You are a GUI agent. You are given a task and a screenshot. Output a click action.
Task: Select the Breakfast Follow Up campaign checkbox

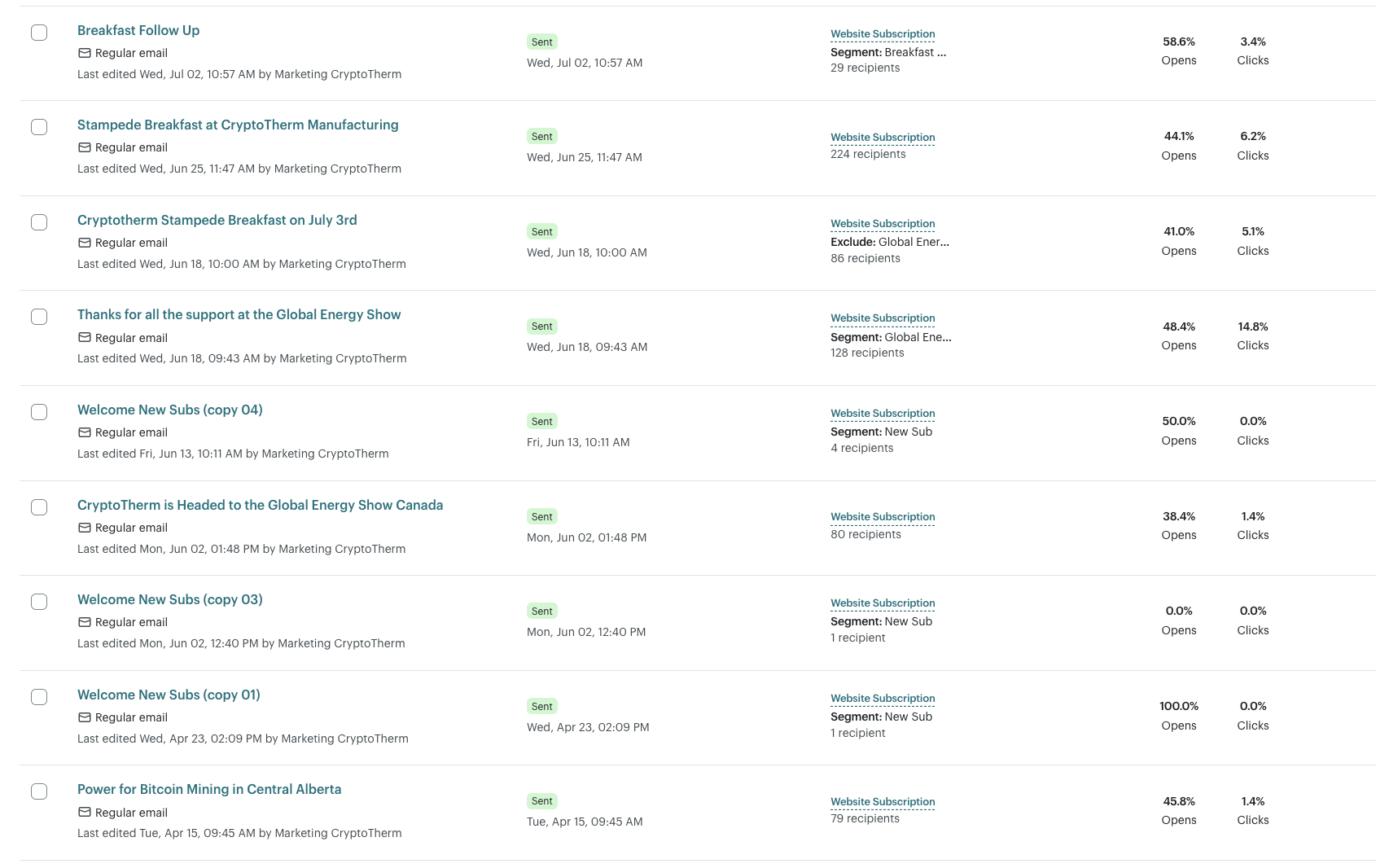pyautogui.click(x=39, y=33)
